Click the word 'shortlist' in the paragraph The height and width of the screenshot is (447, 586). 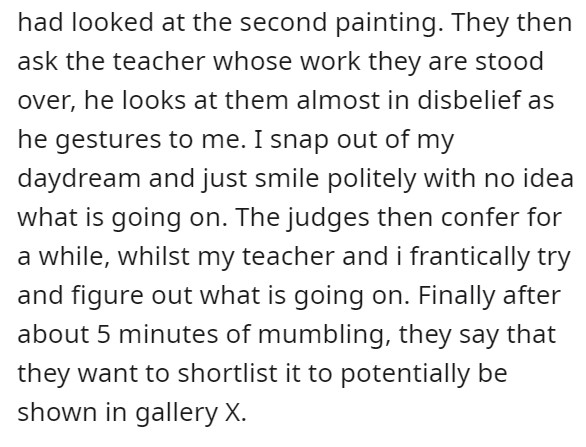coord(227,373)
